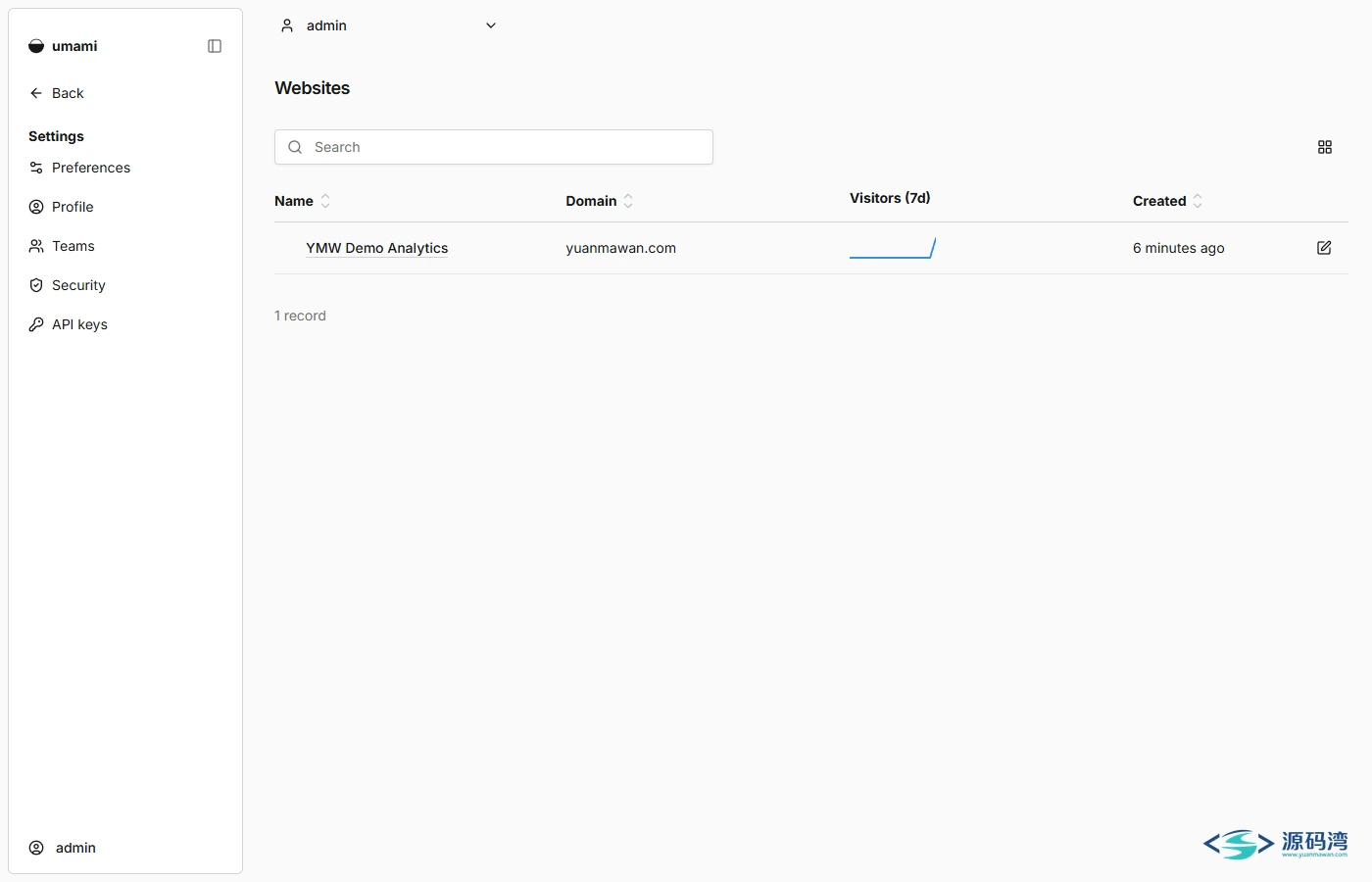
Task: Click the umami logo icon
Action: 36,46
